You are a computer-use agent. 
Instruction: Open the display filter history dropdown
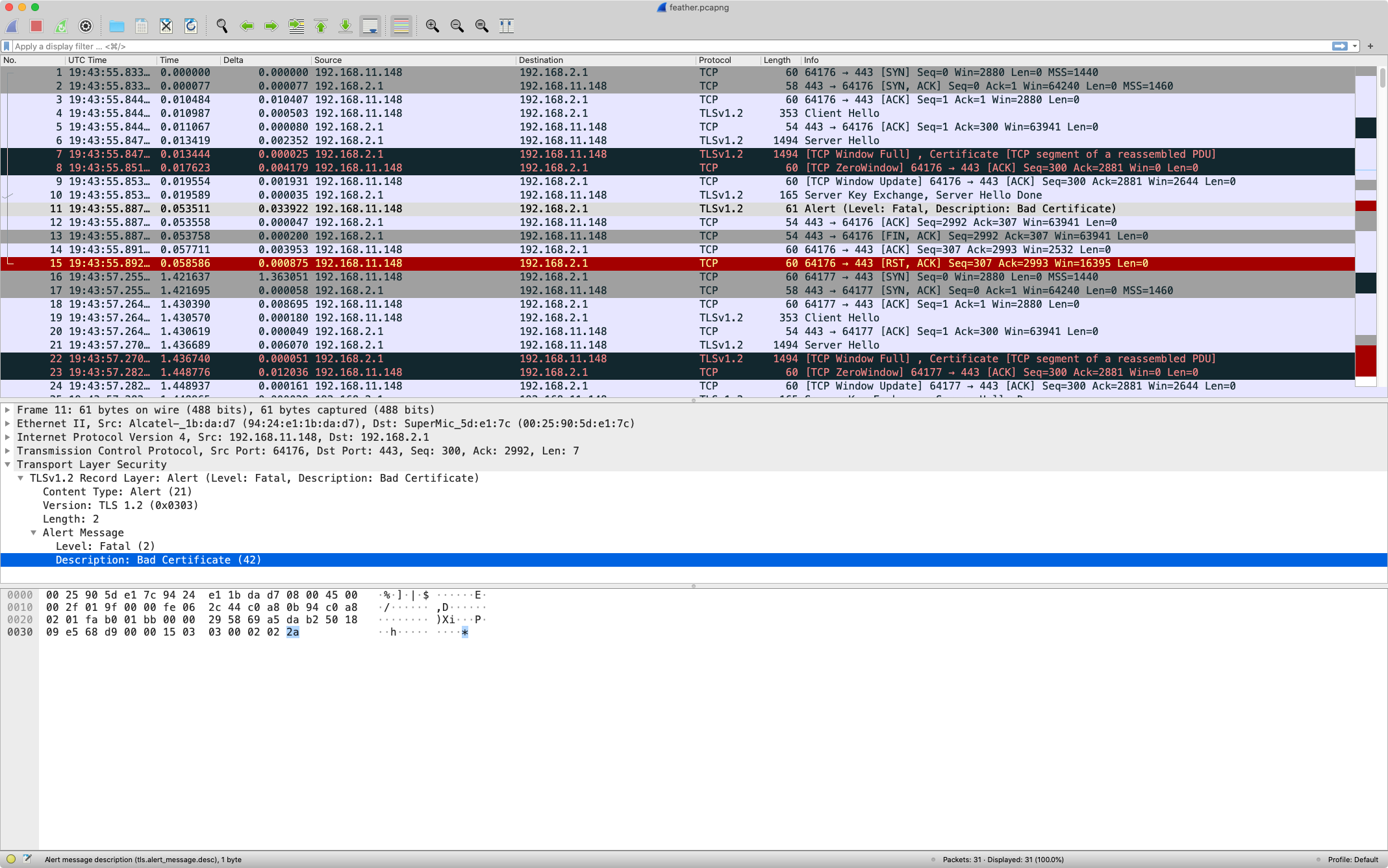[1355, 46]
